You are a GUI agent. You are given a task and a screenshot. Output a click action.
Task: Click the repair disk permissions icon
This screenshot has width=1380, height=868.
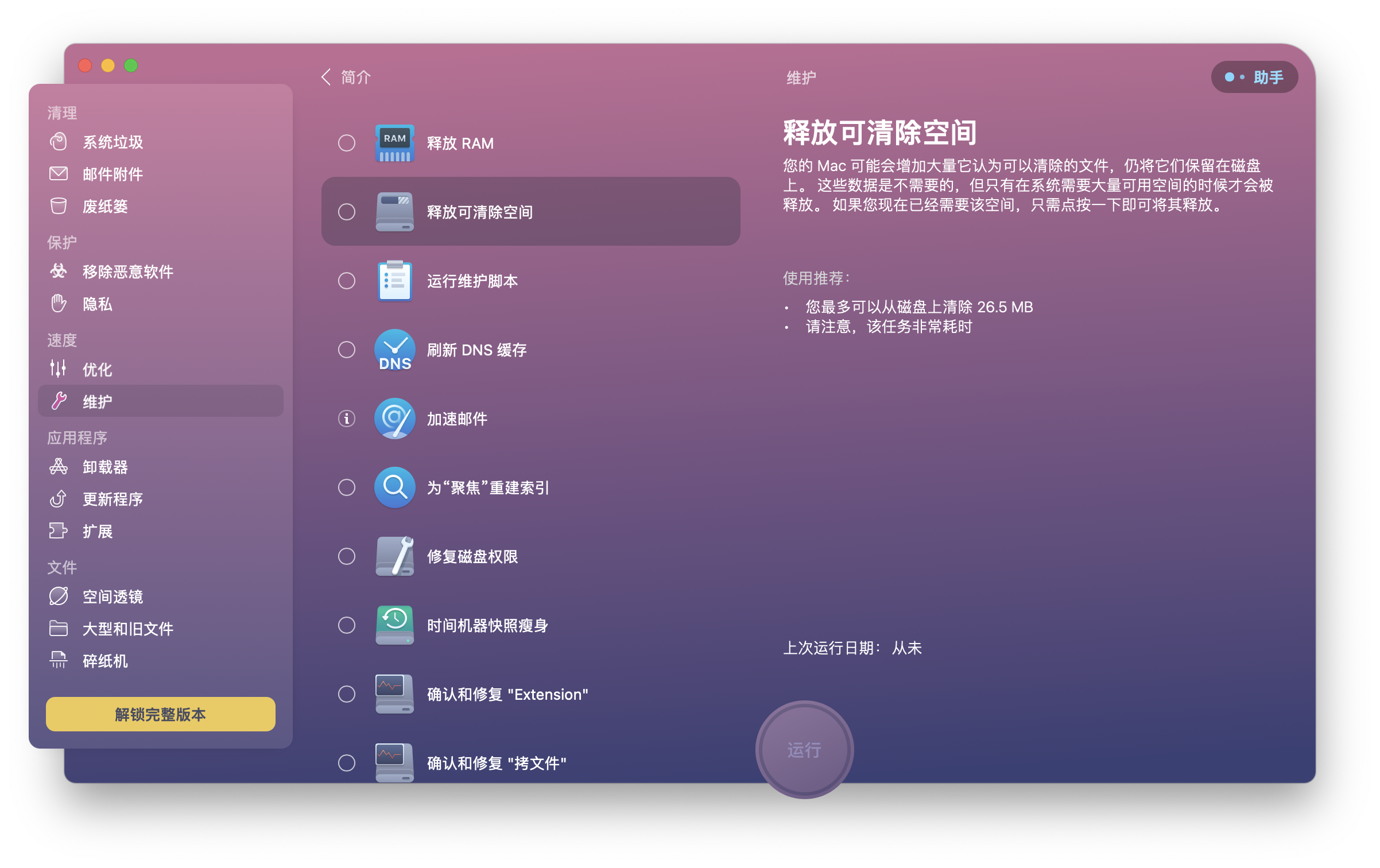[394, 556]
